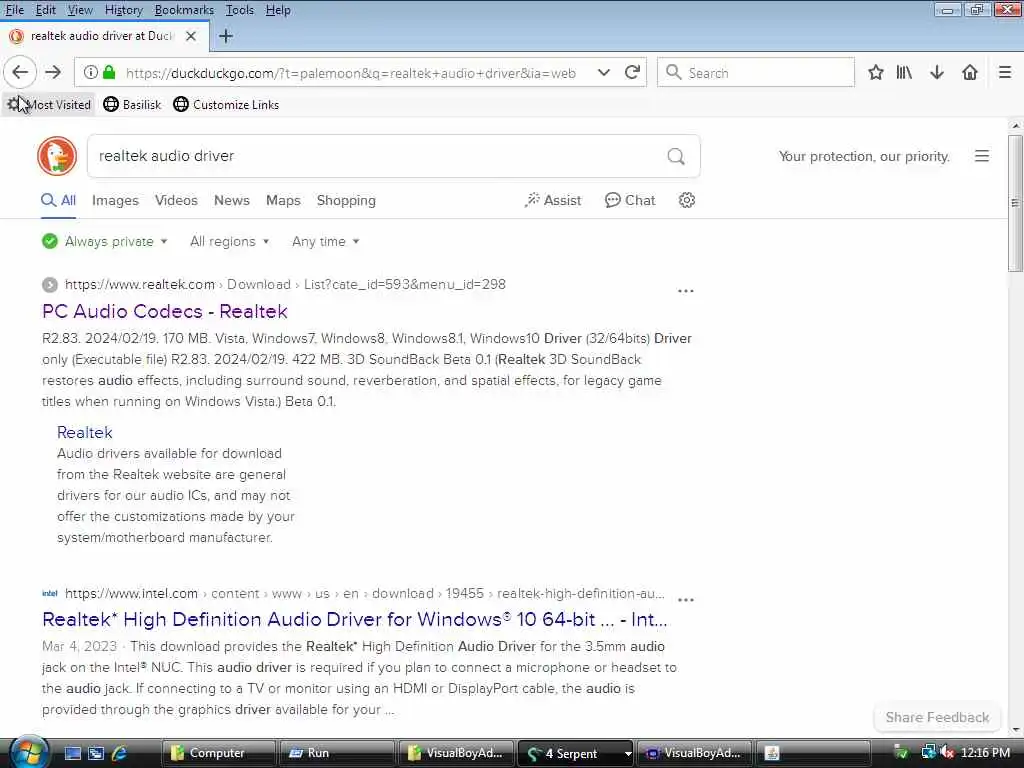Switch to the Run taskbar window
The image size is (1024, 768).
(x=336, y=754)
